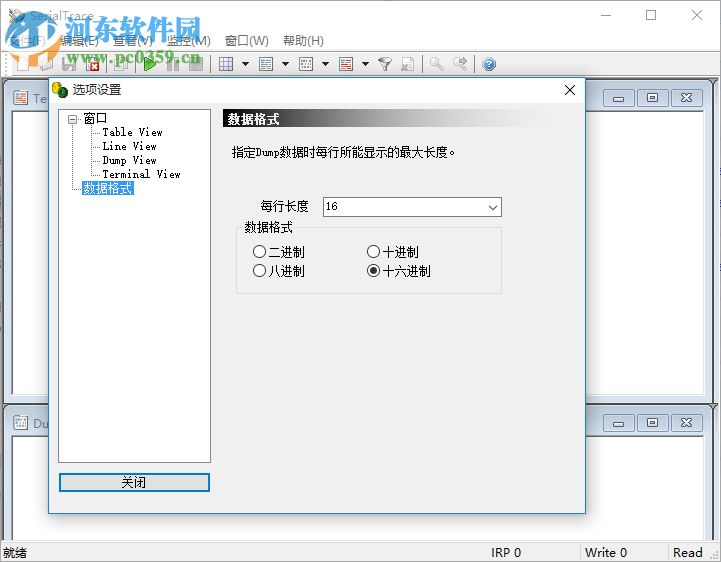This screenshot has width=721, height=562.
Task: Select 数据格式 in options tree
Action: (x=108, y=188)
